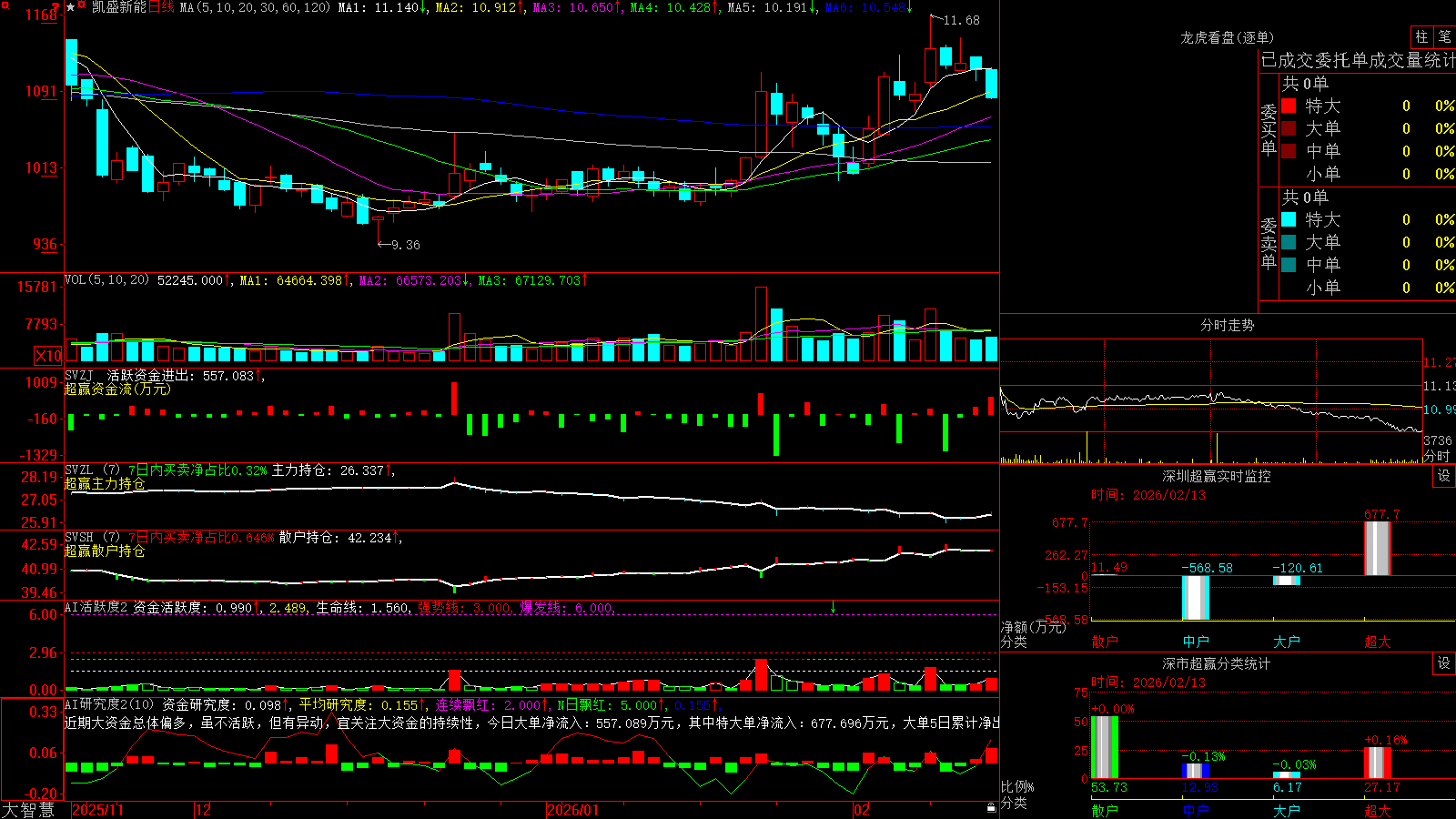Click the 11.68 high price annotation

tap(962, 21)
